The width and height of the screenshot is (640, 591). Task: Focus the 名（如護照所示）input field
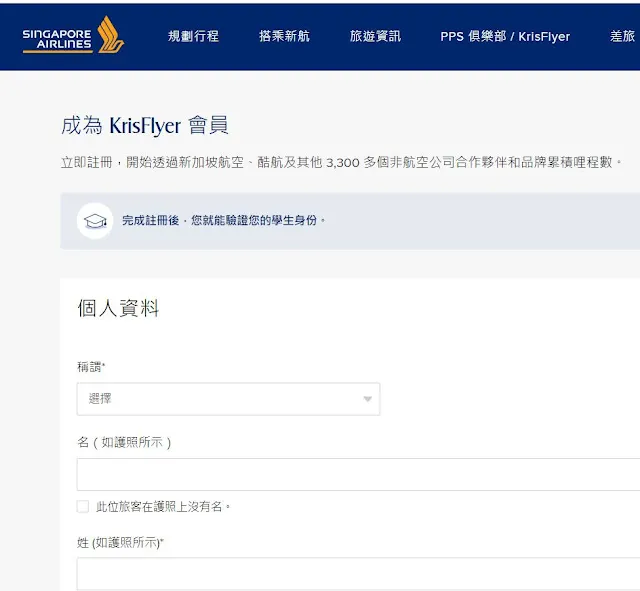(x=358, y=474)
